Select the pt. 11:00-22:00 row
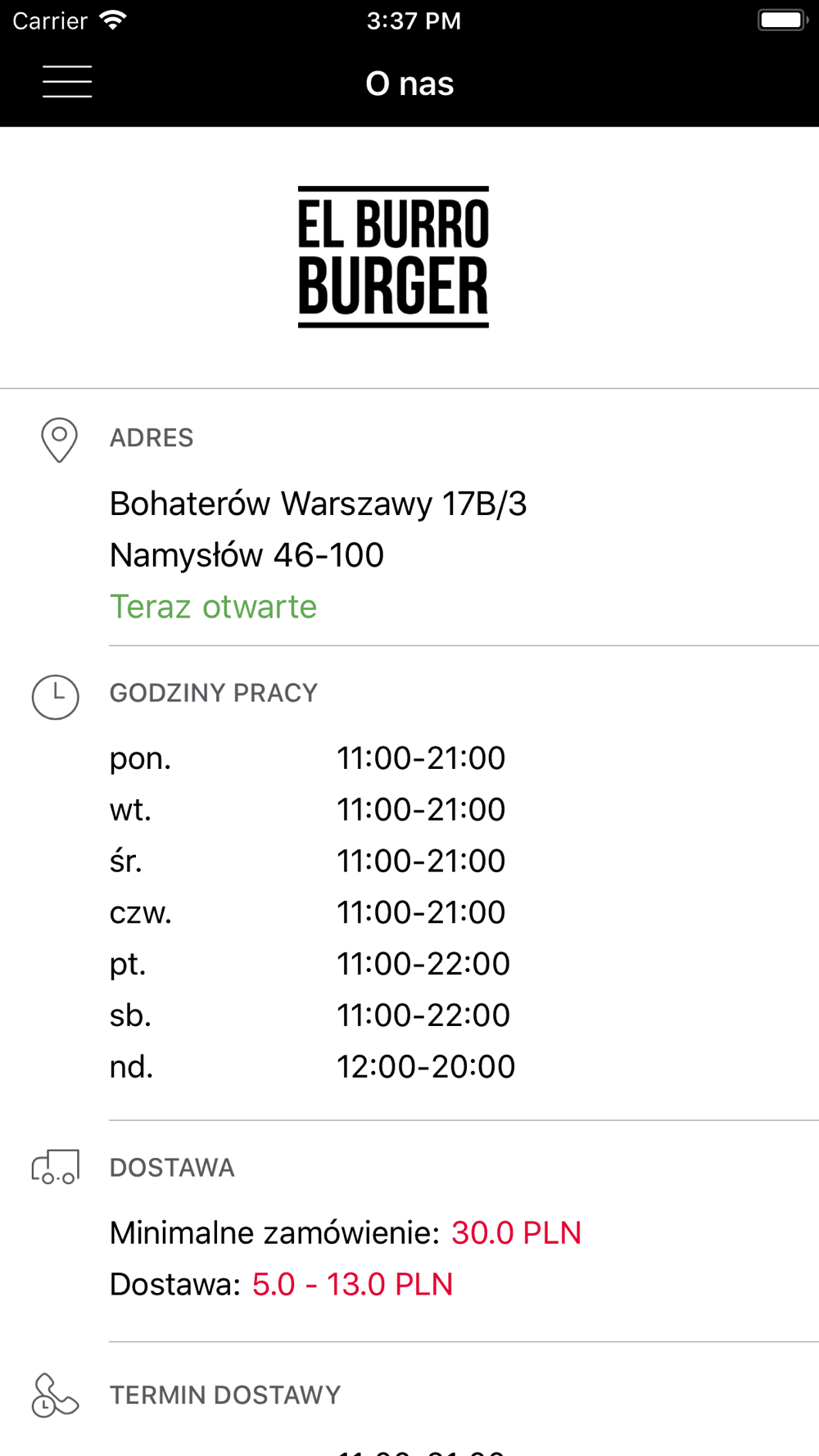This screenshot has height=1456, width=819. point(310,964)
